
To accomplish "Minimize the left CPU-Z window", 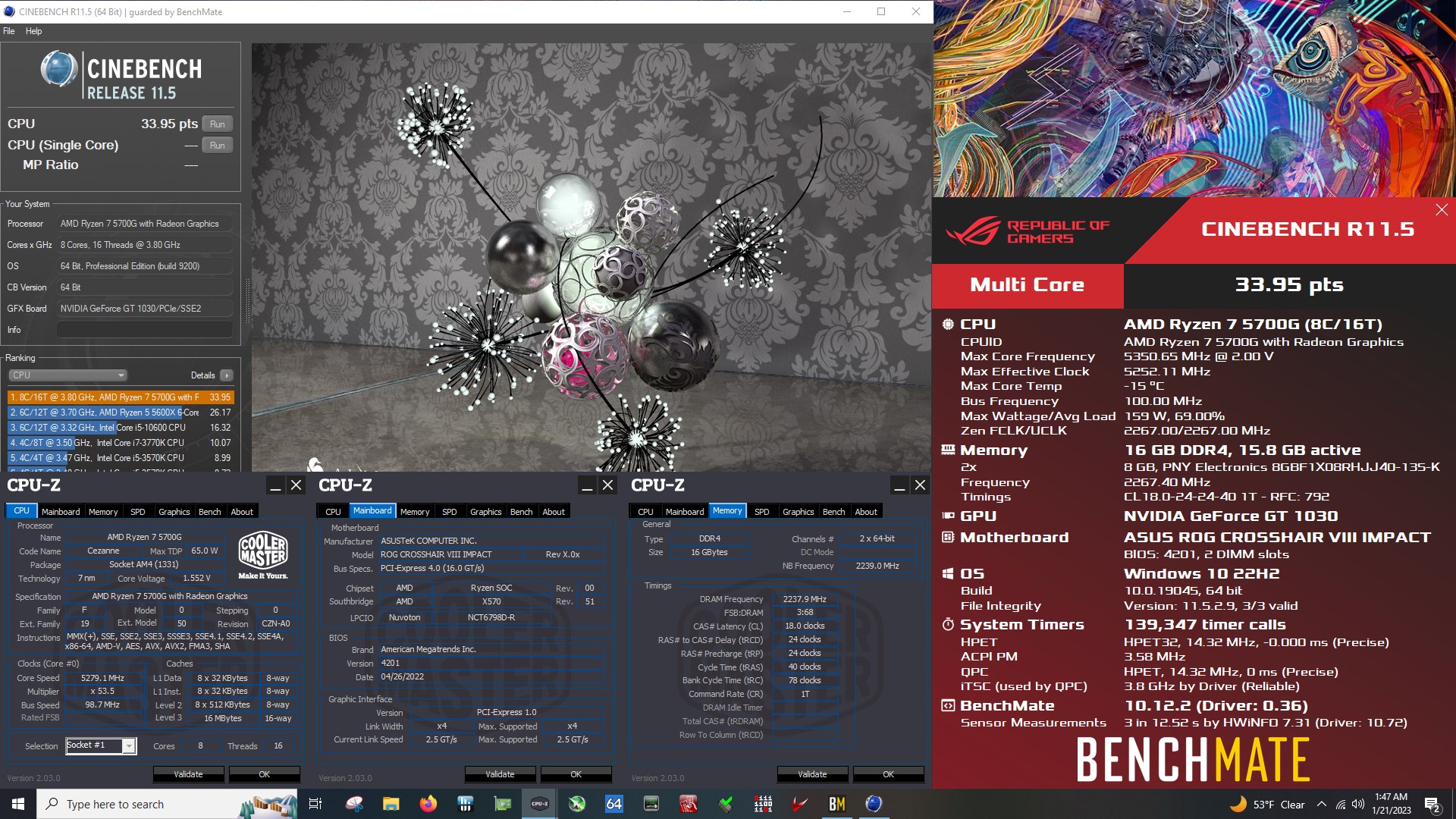I will coord(276,485).
